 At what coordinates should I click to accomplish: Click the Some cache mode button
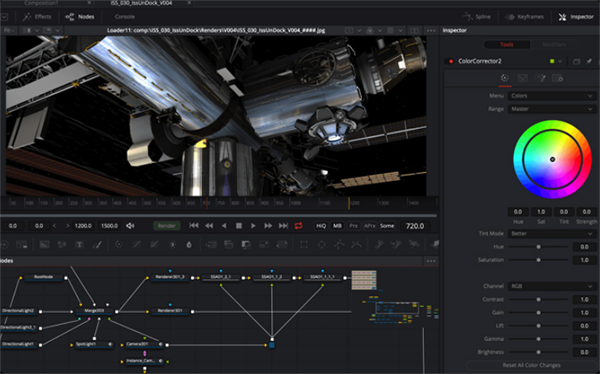click(387, 226)
